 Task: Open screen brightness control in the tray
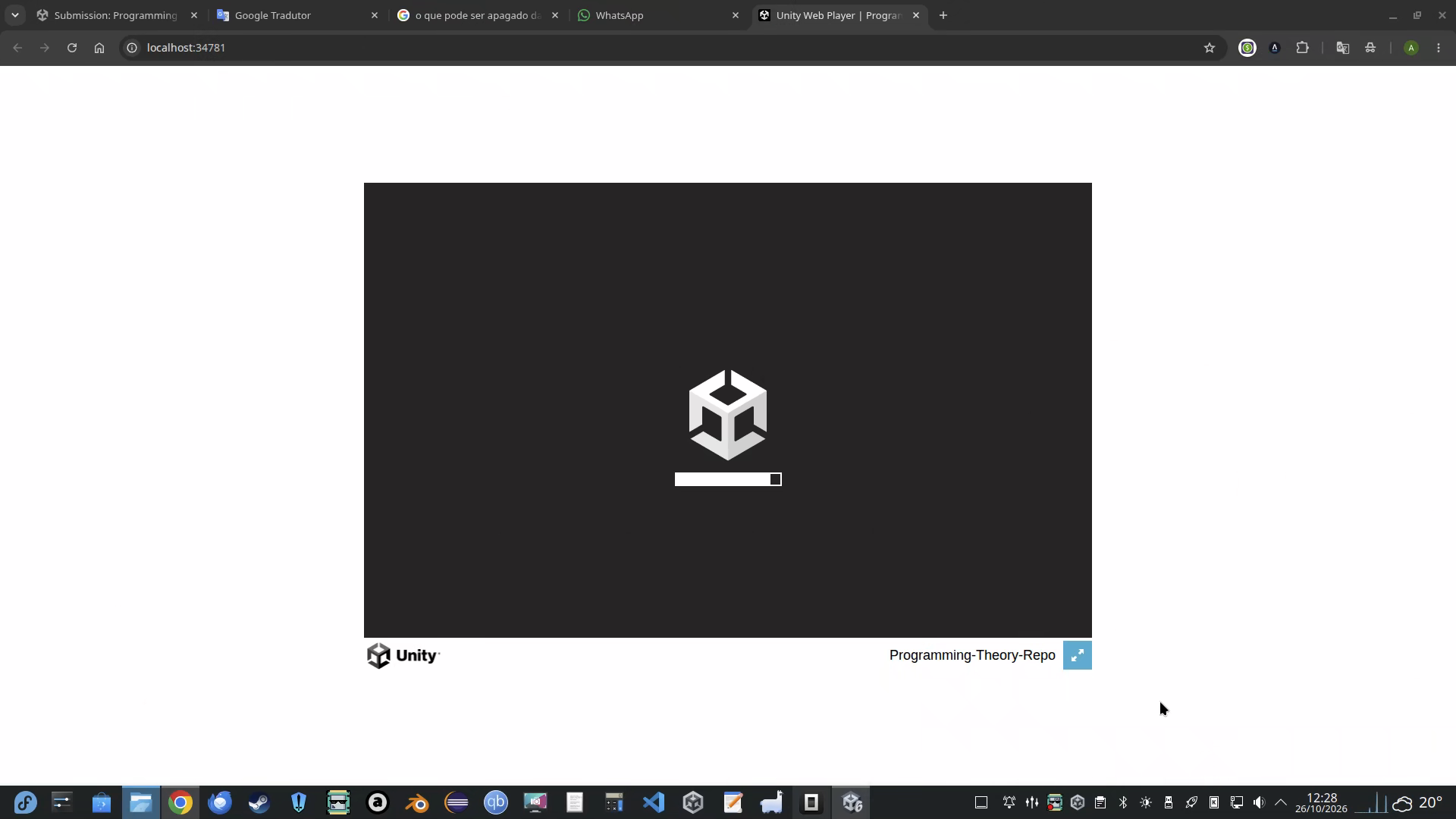[x=1146, y=802]
